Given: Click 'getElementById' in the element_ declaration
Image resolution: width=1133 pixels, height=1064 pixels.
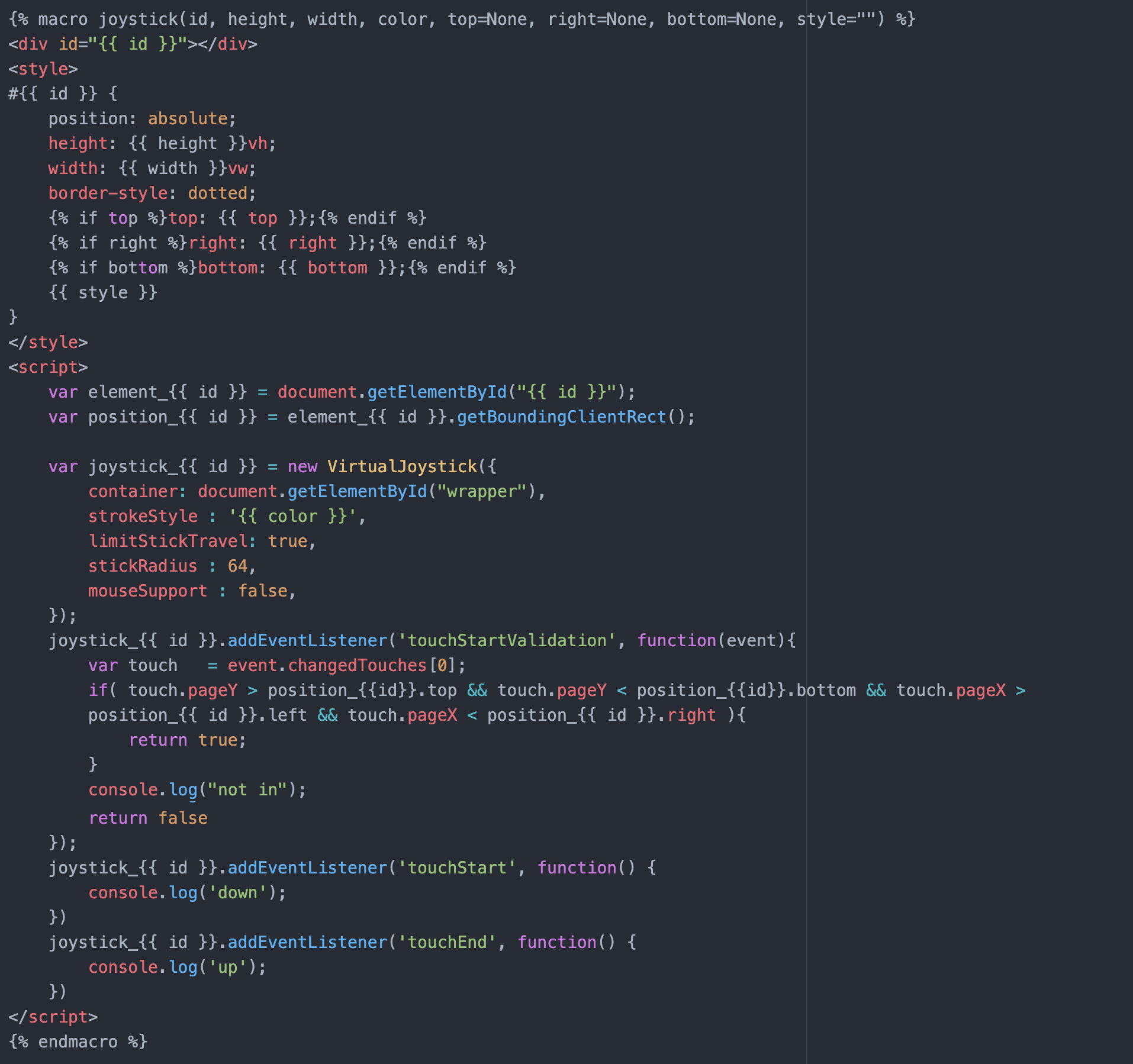Looking at the screenshot, I should pyautogui.click(x=437, y=392).
